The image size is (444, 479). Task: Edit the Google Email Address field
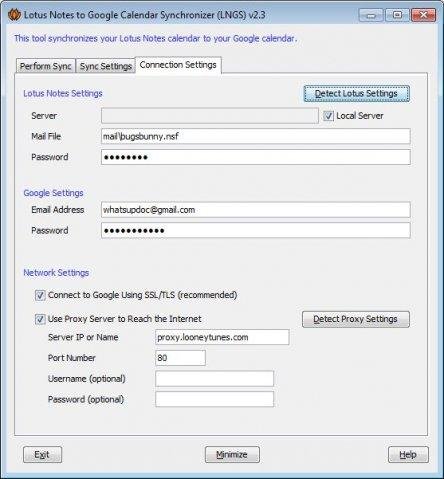(256, 210)
